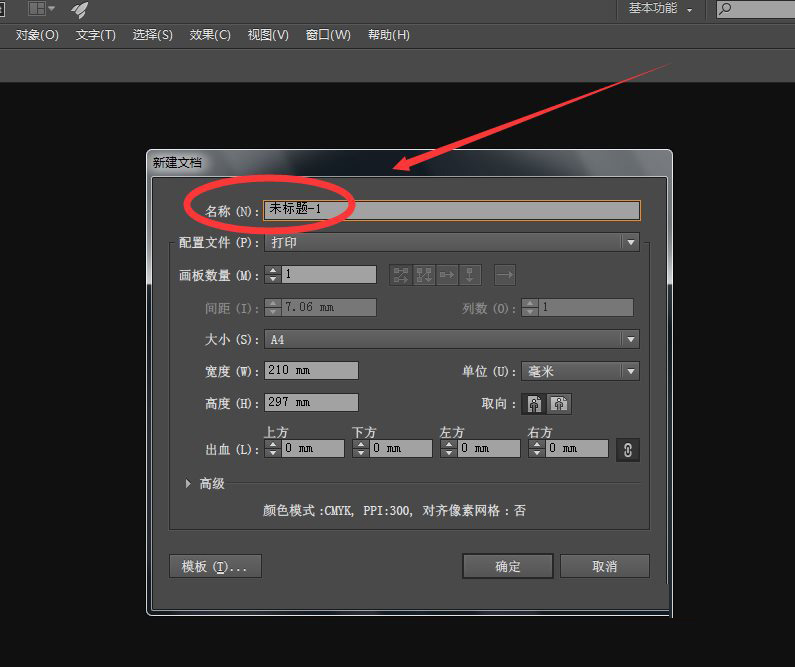The height and width of the screenshot is (667, 795).
Task: Click the 取消 cancel button
Action: pyautogui.click(x=604, y=566)
